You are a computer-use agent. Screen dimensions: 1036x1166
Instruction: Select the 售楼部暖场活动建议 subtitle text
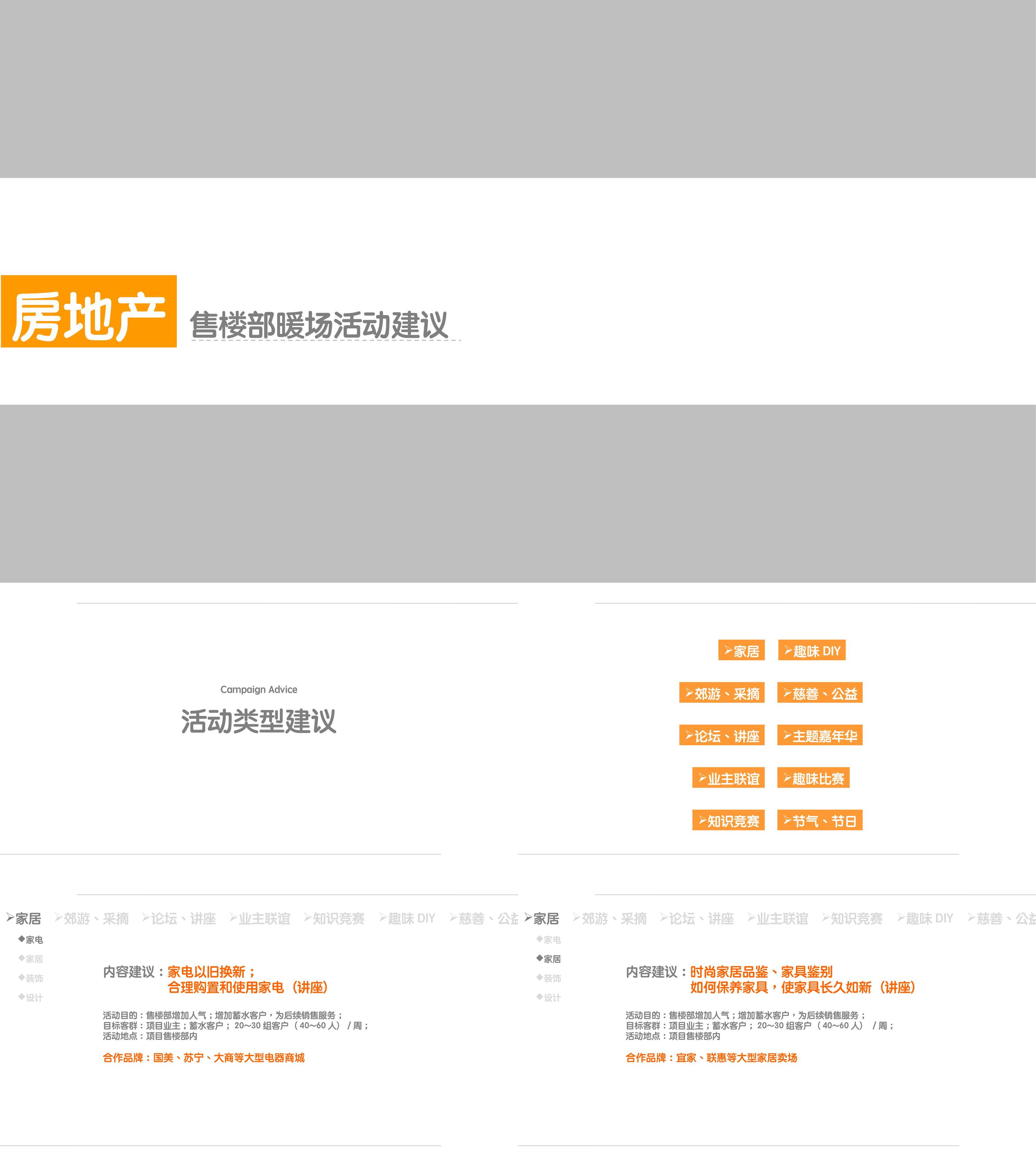(x=319, y=325)
